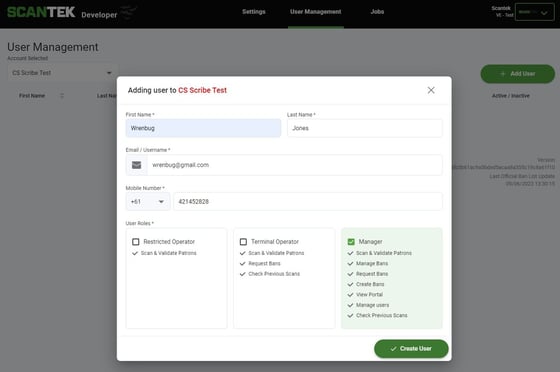Screen dimensions: 560x372
Task: Expand the CS Scribe Test account dropdown
Action: 62,73
